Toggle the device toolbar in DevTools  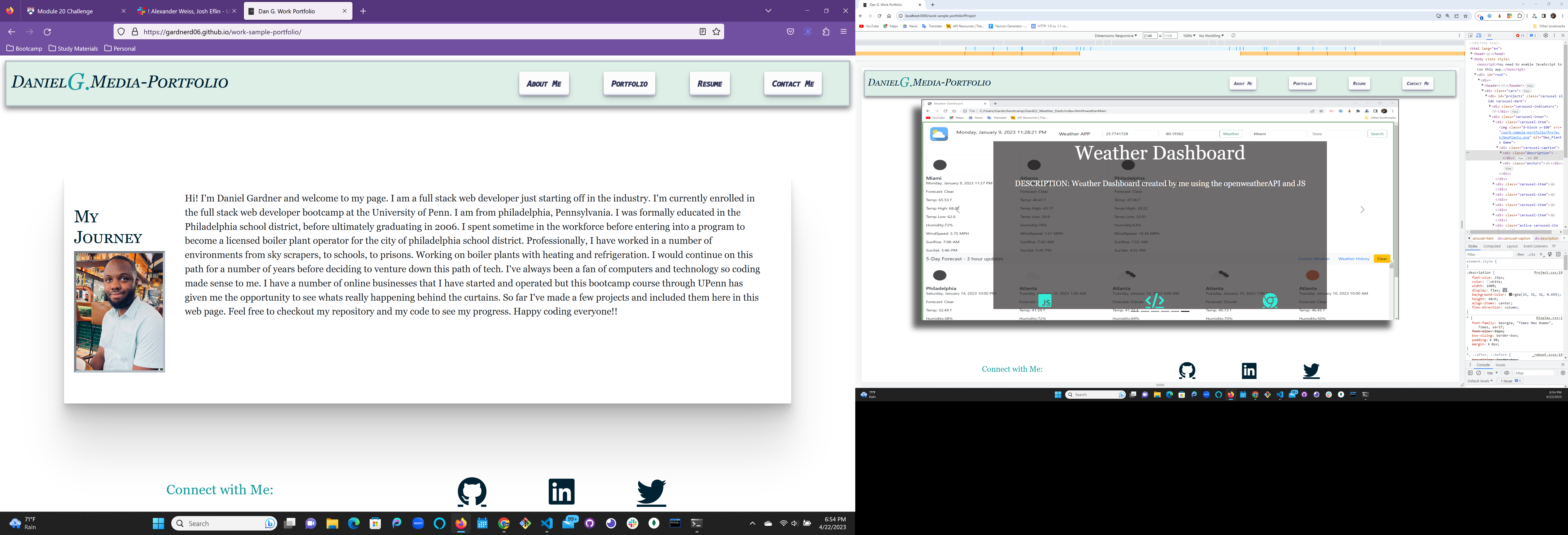point(1479,35)
